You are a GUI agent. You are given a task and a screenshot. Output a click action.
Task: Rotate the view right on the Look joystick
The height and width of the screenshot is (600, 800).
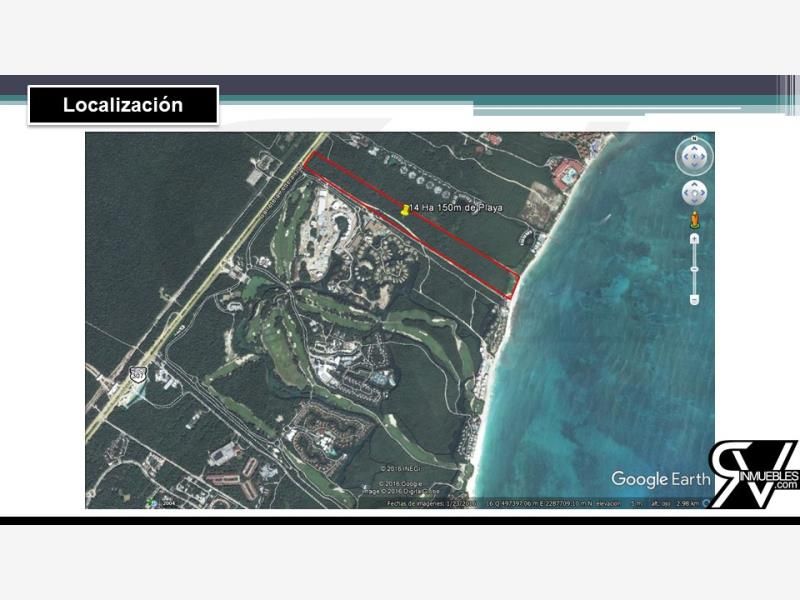pyautogui.click(x=703, y=157)
